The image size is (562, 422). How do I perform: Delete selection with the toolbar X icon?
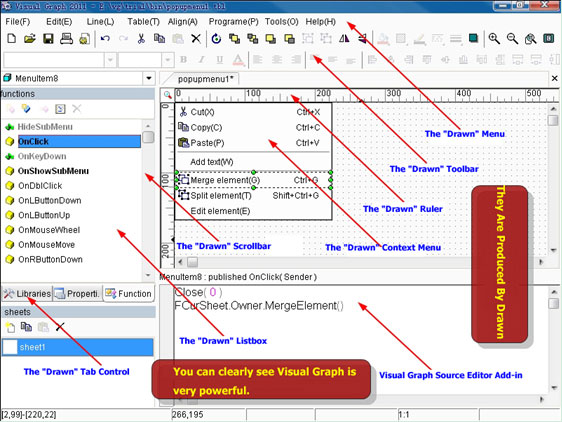click(196, 38)
